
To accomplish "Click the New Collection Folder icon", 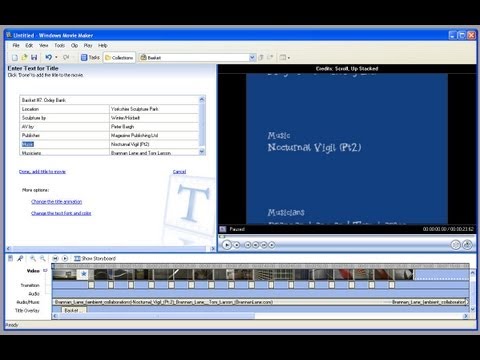I will click(x=270, y=57).
